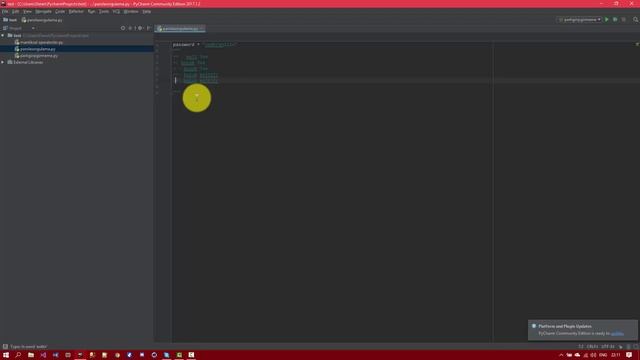Screen dimensions: 640x360
Task: Click the lock read-only status icon
Action: click(x=620, y=347)
